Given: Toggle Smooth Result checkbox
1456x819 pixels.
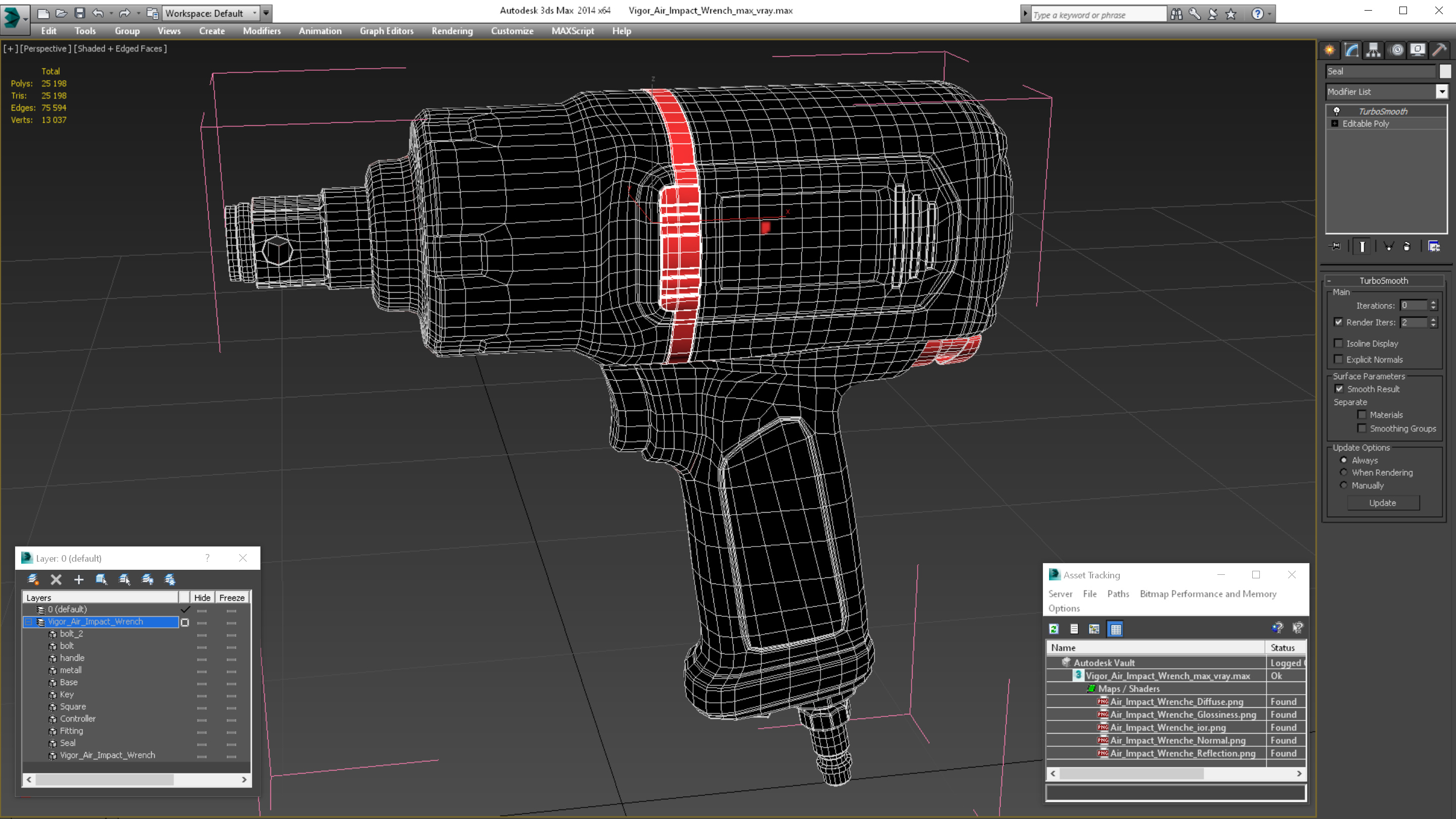Looking at the screenshot, I should coord(1339,389).
